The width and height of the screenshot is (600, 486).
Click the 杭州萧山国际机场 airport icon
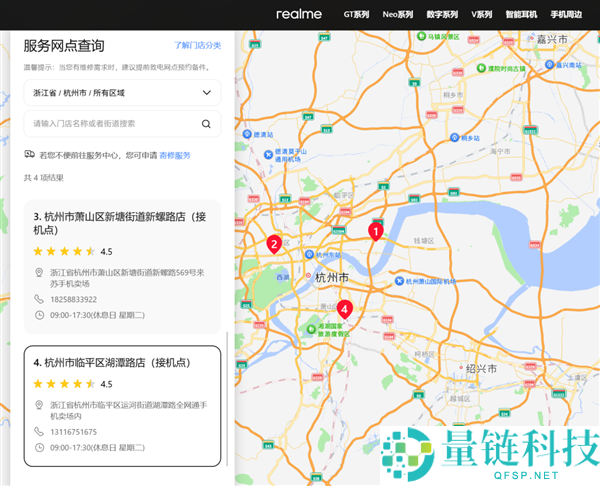399,281
